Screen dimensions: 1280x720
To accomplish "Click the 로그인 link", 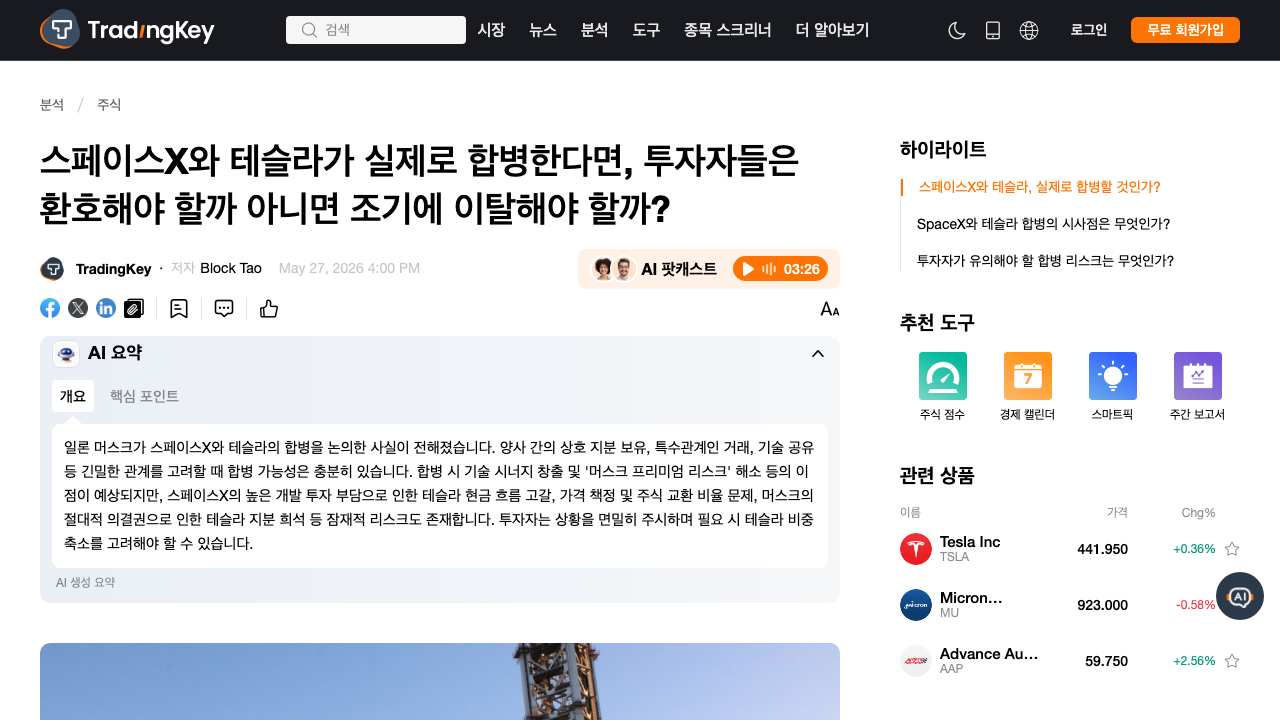I will pos(1089,30).
